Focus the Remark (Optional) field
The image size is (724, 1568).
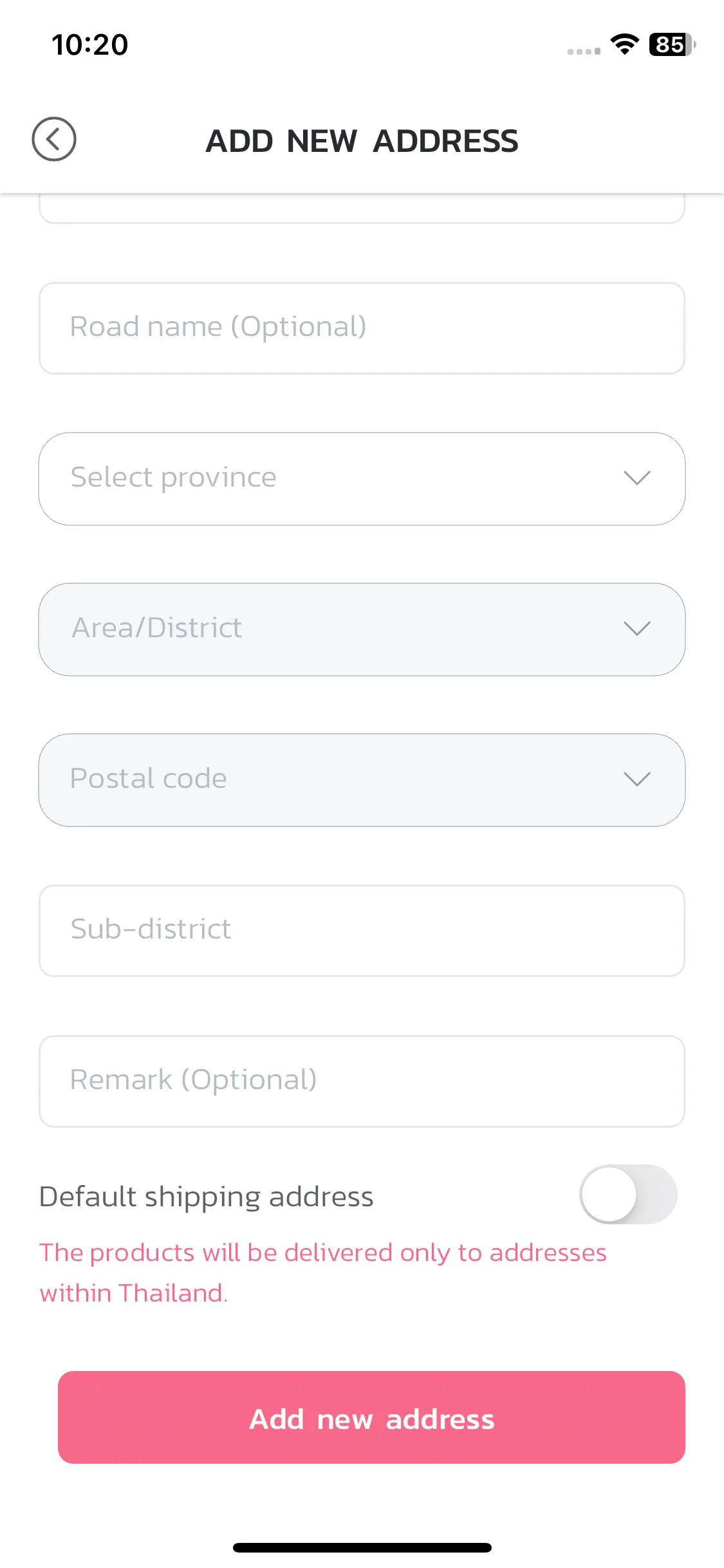pos(362,1081)
